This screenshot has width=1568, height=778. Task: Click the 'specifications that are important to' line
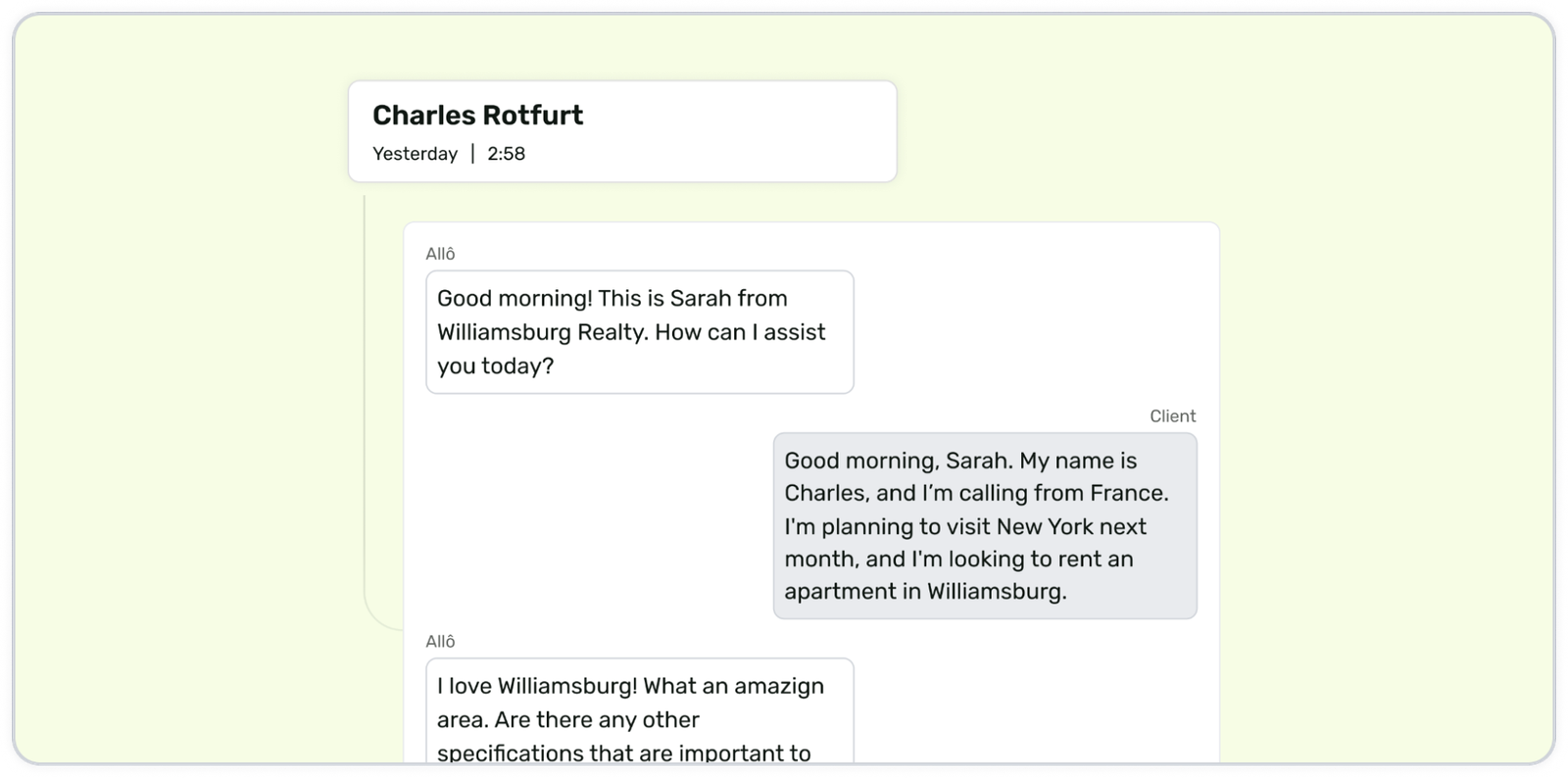[623, 753]
